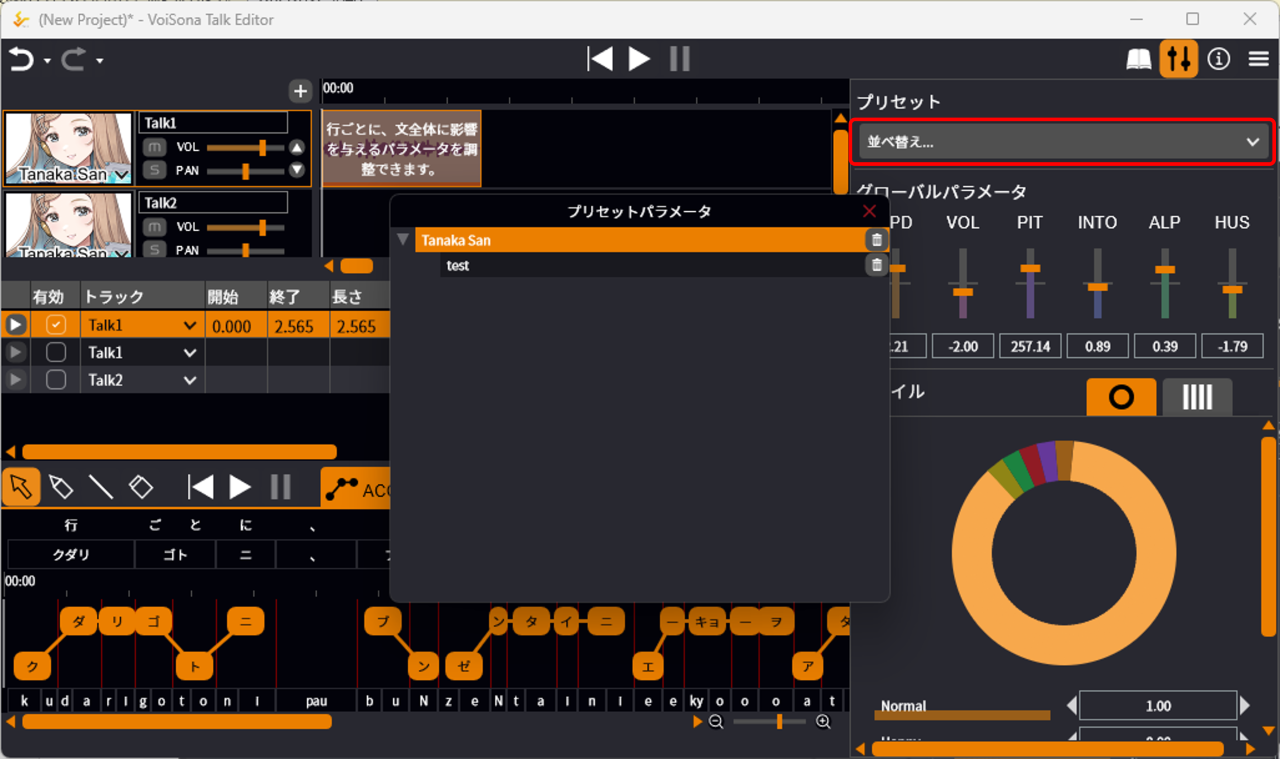1280x759 pixels.
Task: Select the eraser tool
Action: [x=141, y=487]
